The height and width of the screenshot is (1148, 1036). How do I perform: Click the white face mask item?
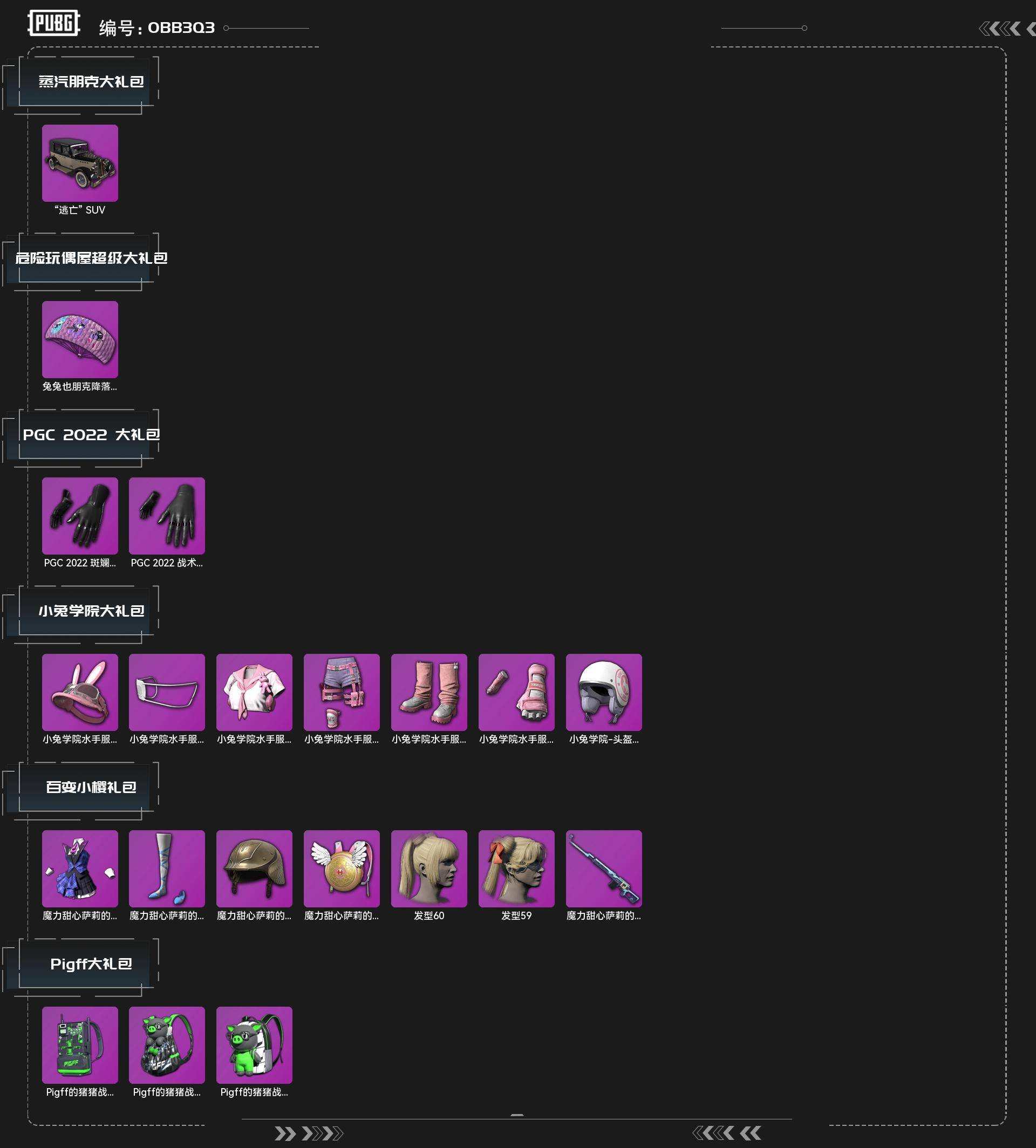[x=167, y=692]
